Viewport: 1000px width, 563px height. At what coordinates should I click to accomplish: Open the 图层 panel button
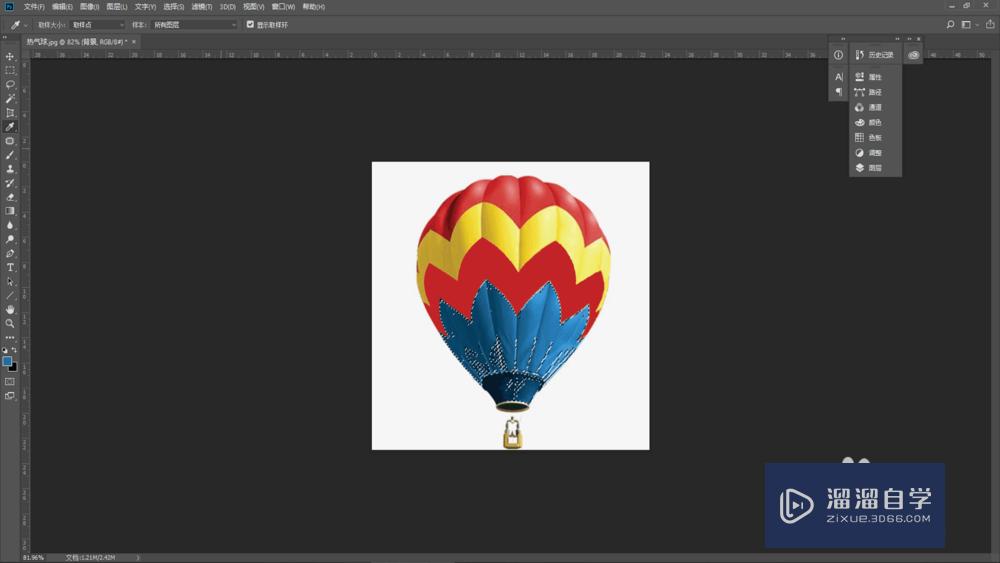[869, 168]
